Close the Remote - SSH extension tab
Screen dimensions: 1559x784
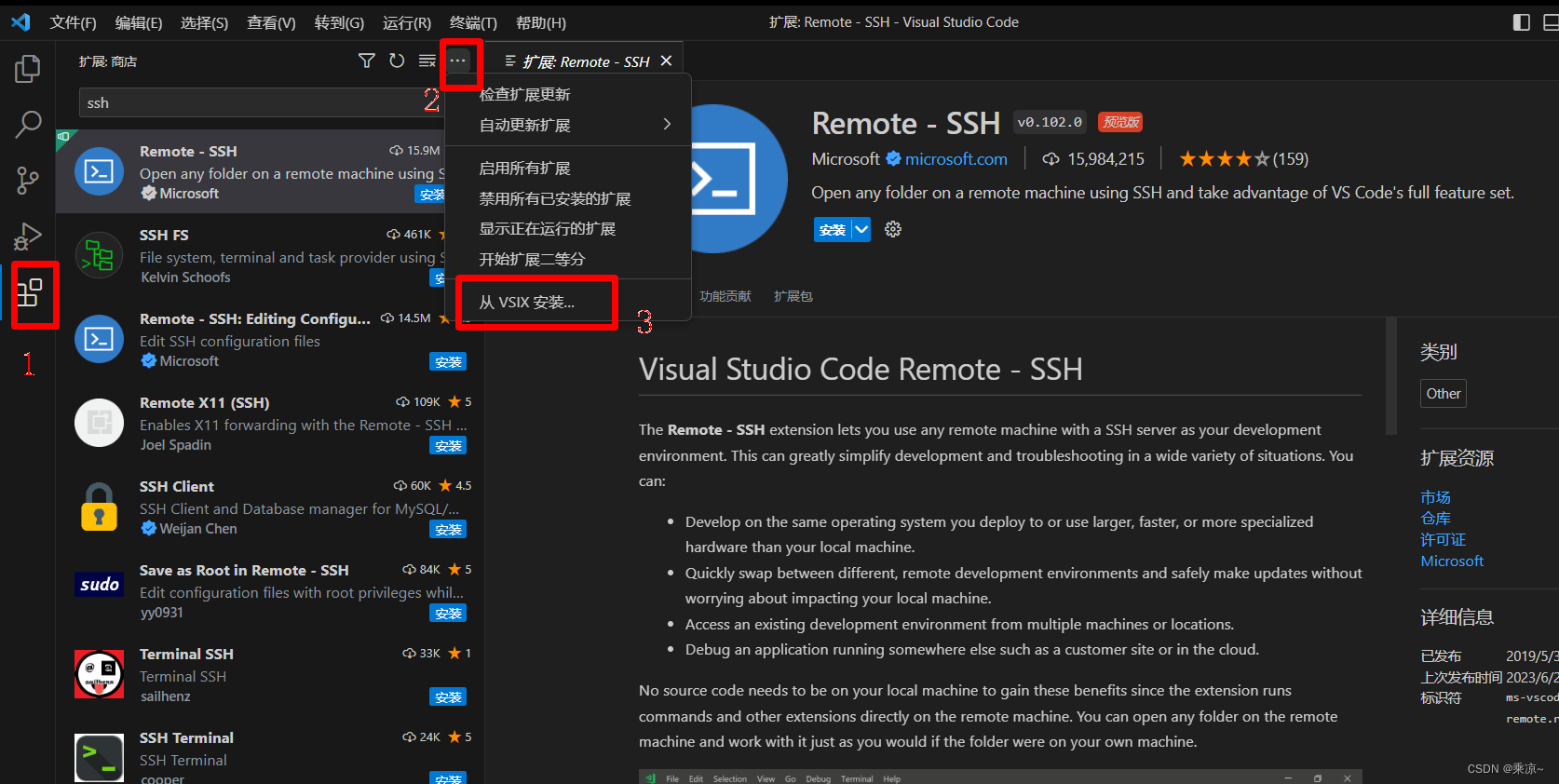click(666, 61)
